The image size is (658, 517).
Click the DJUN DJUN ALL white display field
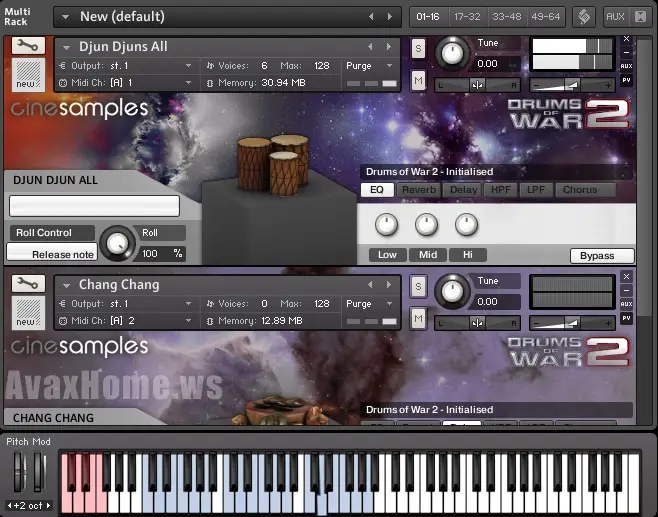(94, 206)
